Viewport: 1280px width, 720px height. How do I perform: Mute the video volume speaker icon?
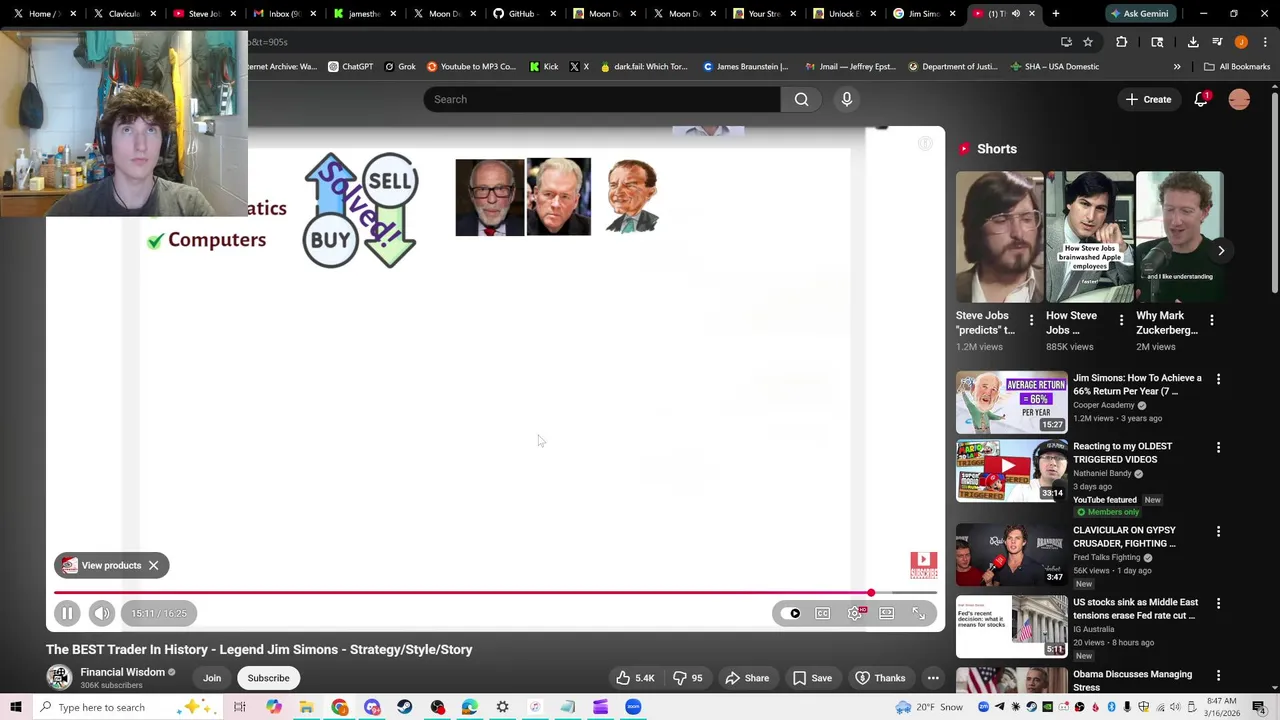[x=102, y=613]
